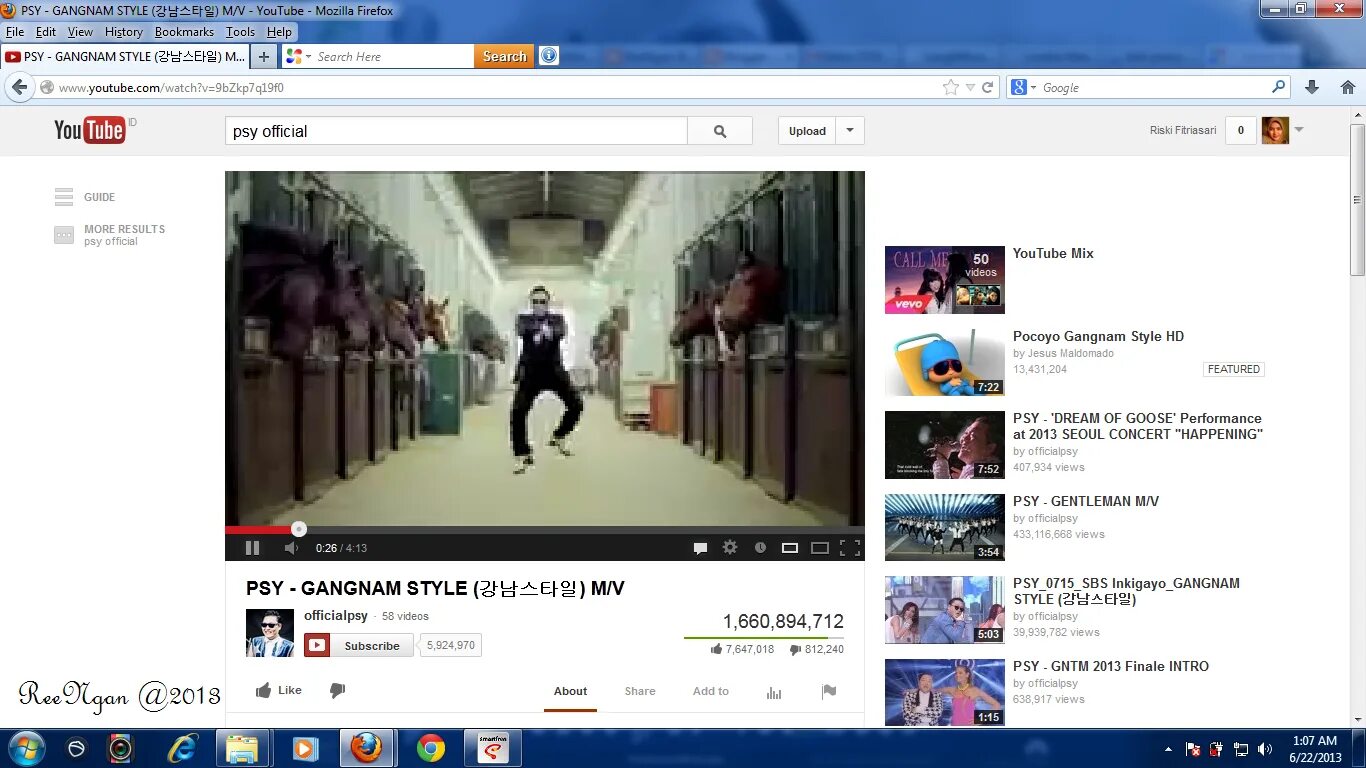Open the video statistics graph icon
Image resolution: width=1366 pixels, height=768 pixels.
coord(773,690)
